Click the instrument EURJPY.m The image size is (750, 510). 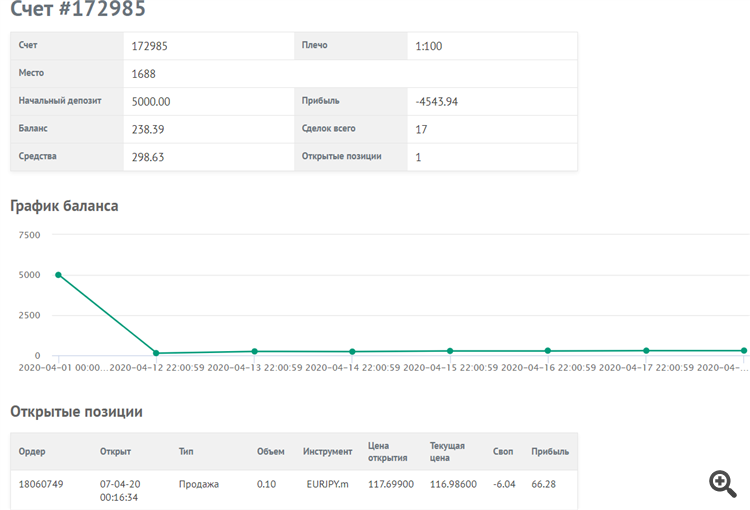(x=327, y=484)
